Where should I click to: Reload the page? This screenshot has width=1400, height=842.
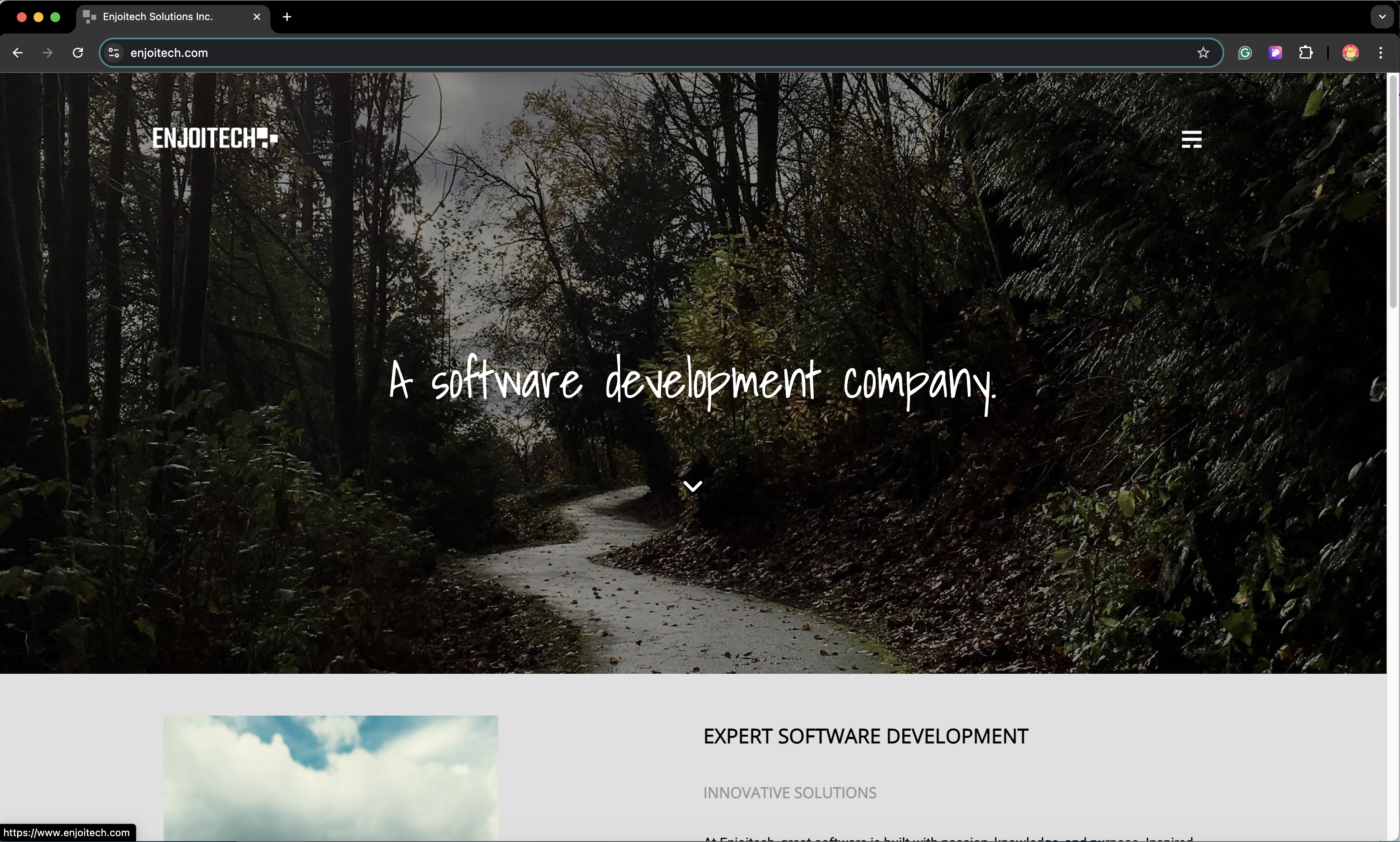78,53
